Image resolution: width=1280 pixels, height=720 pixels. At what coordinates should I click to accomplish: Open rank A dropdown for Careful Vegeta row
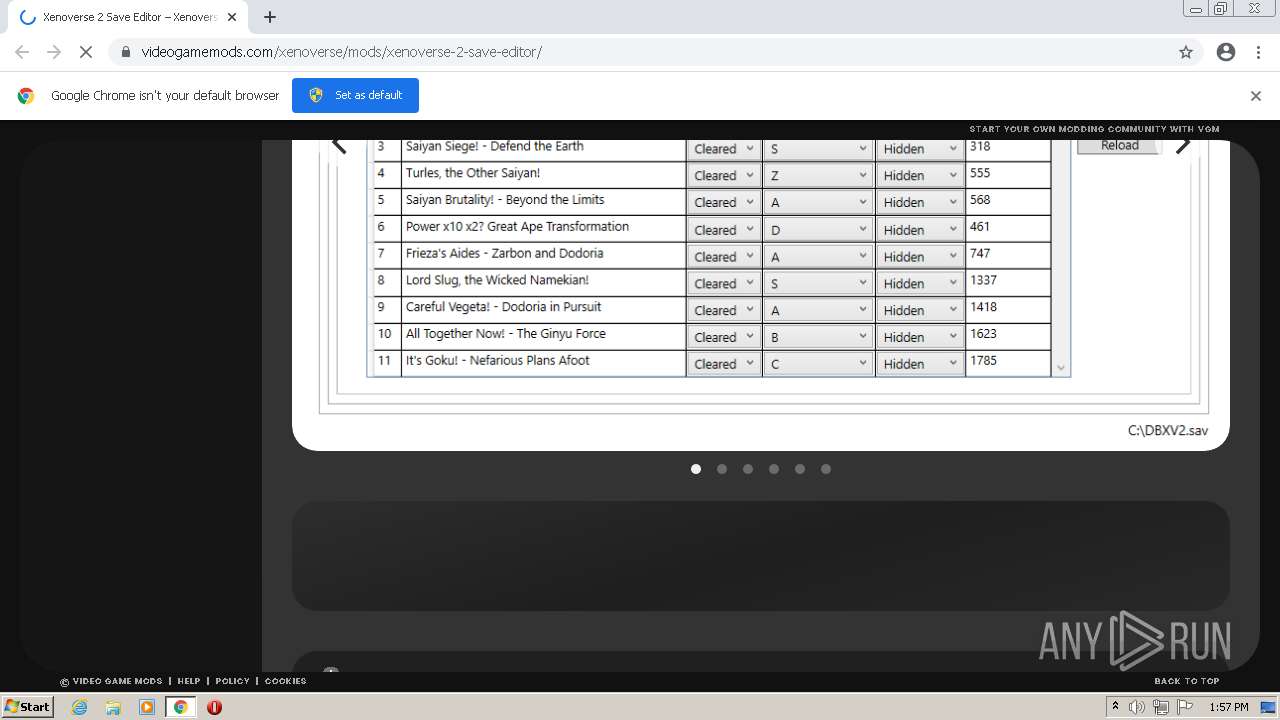818,310
